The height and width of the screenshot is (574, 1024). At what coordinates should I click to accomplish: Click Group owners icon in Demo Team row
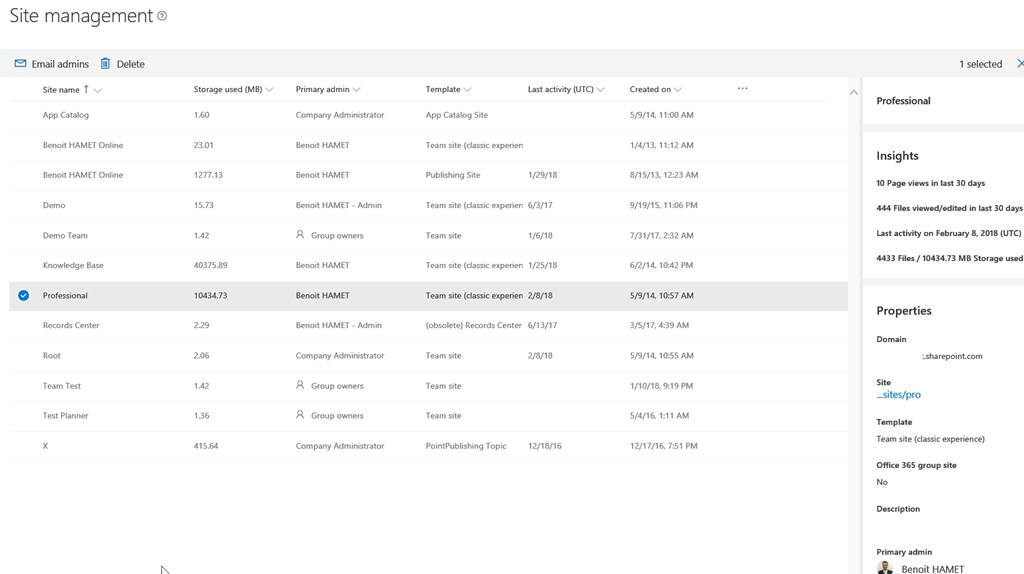(x=300, y=235)
